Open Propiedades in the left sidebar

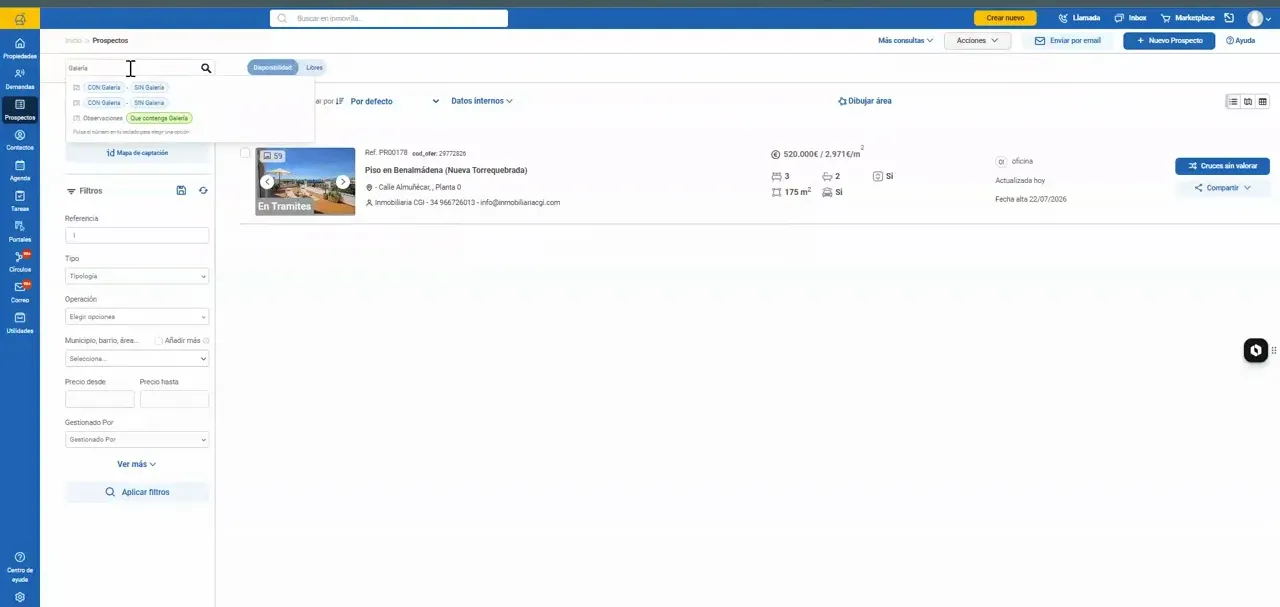pyautogui.click(x=20, y=48)
